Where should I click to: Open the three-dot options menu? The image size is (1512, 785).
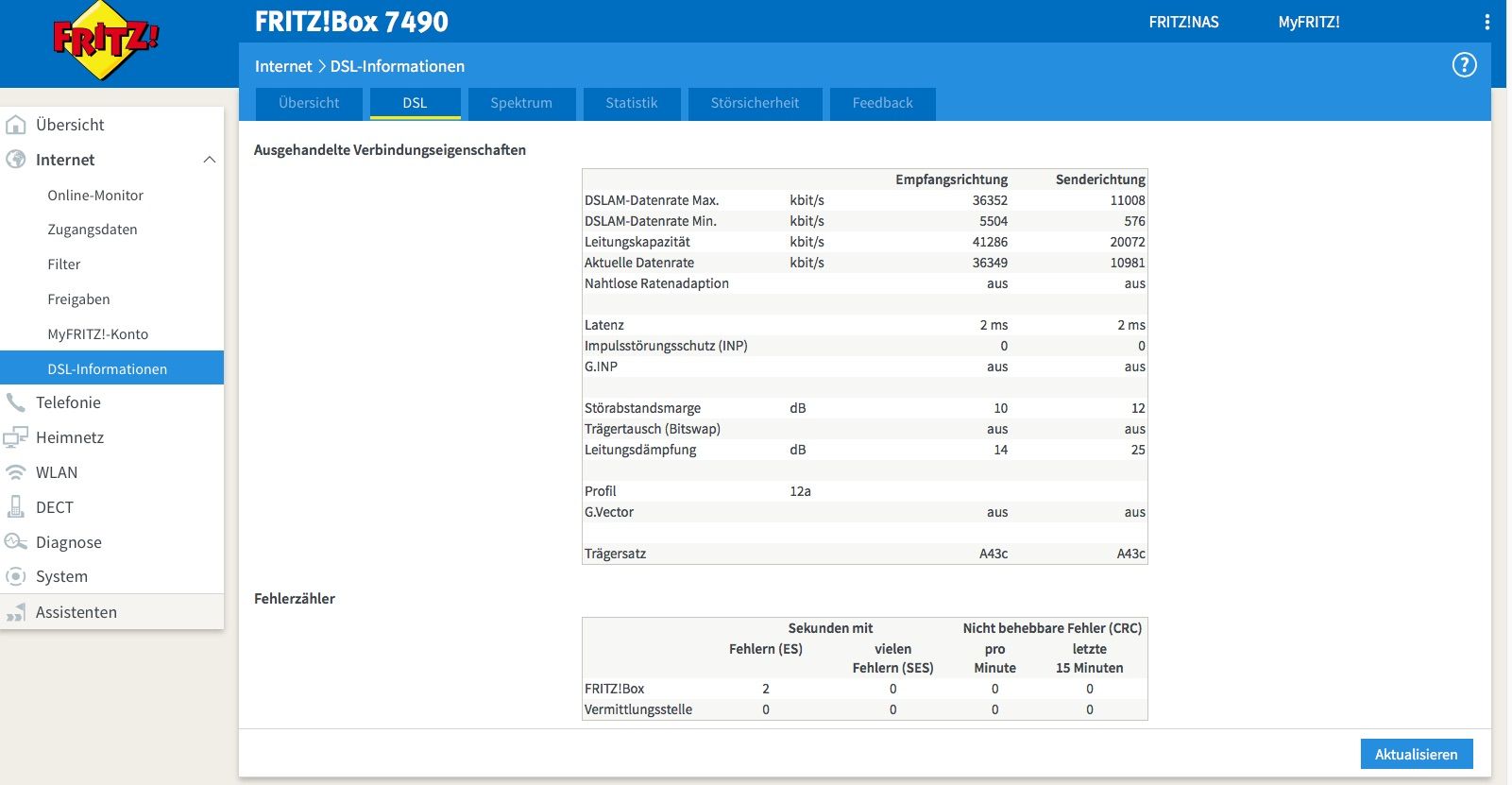tap(1487, 22)
